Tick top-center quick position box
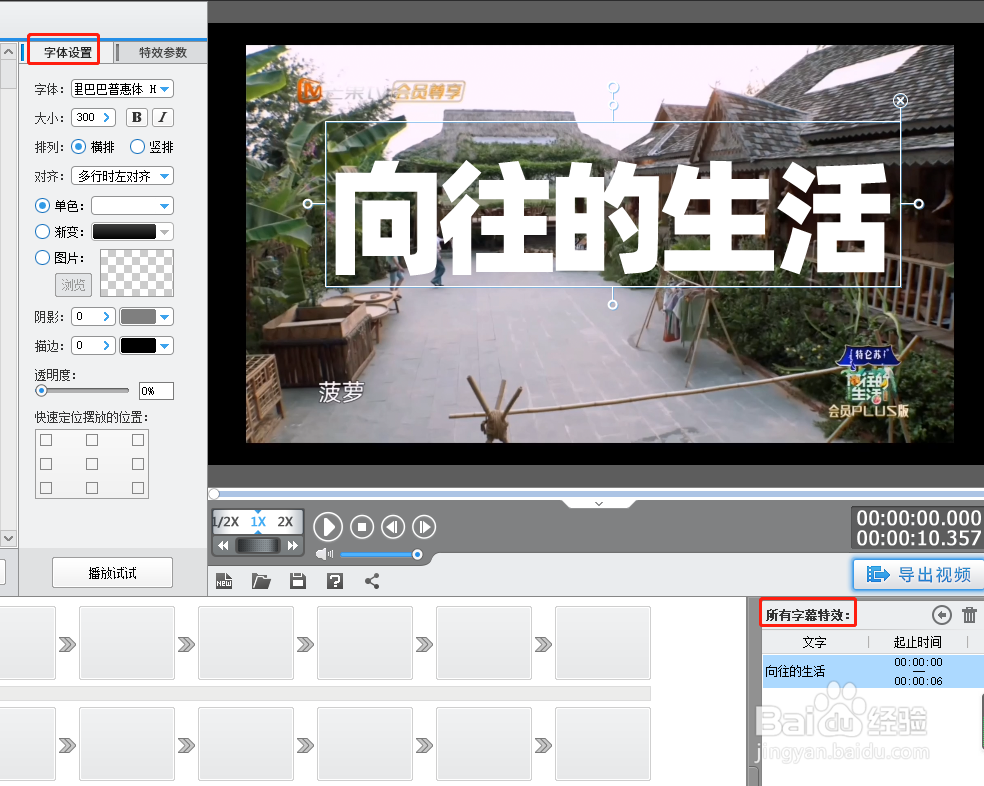This screenshot has height=786, width=984. pos(92,440)
